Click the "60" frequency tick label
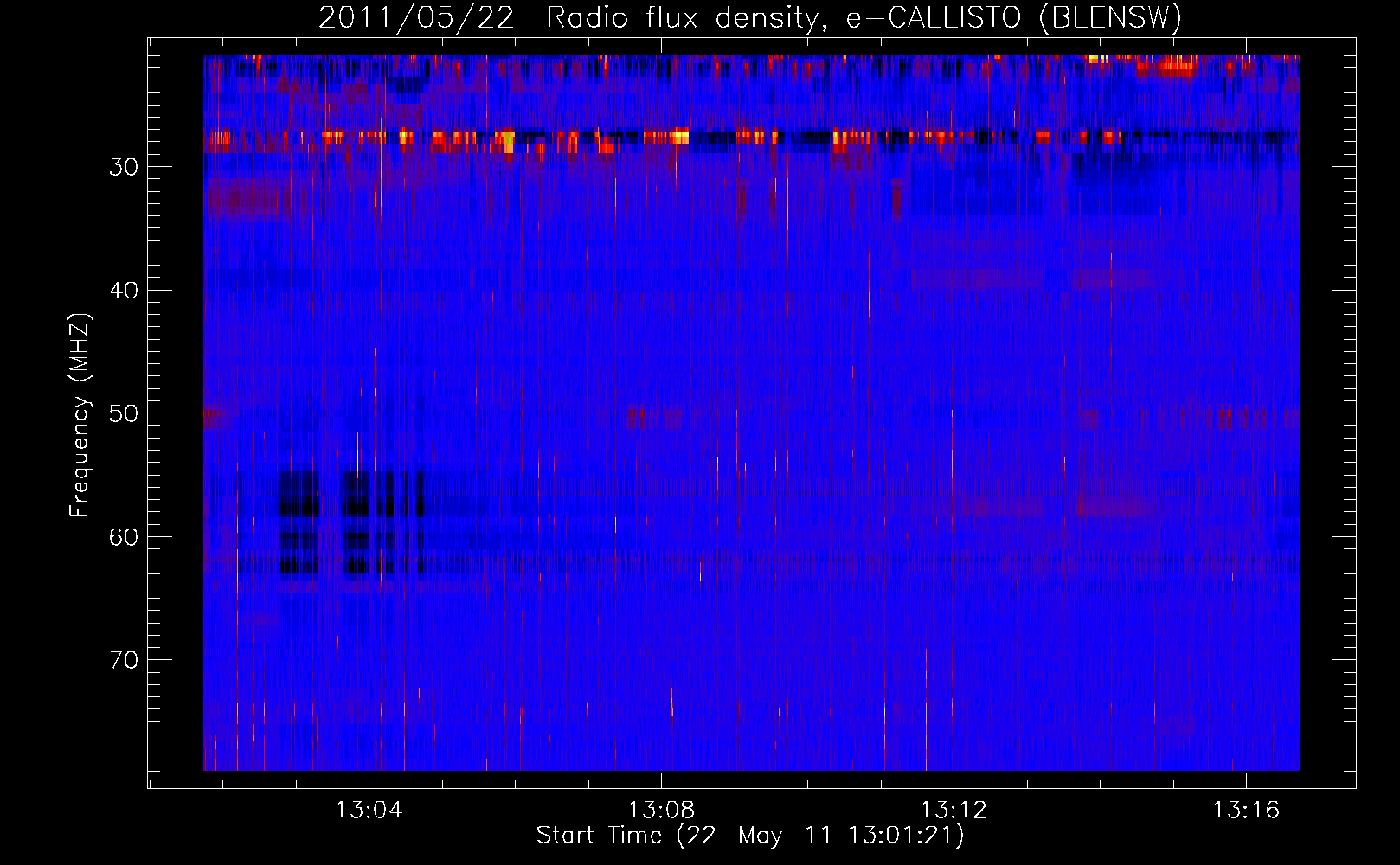 (124, 537)
